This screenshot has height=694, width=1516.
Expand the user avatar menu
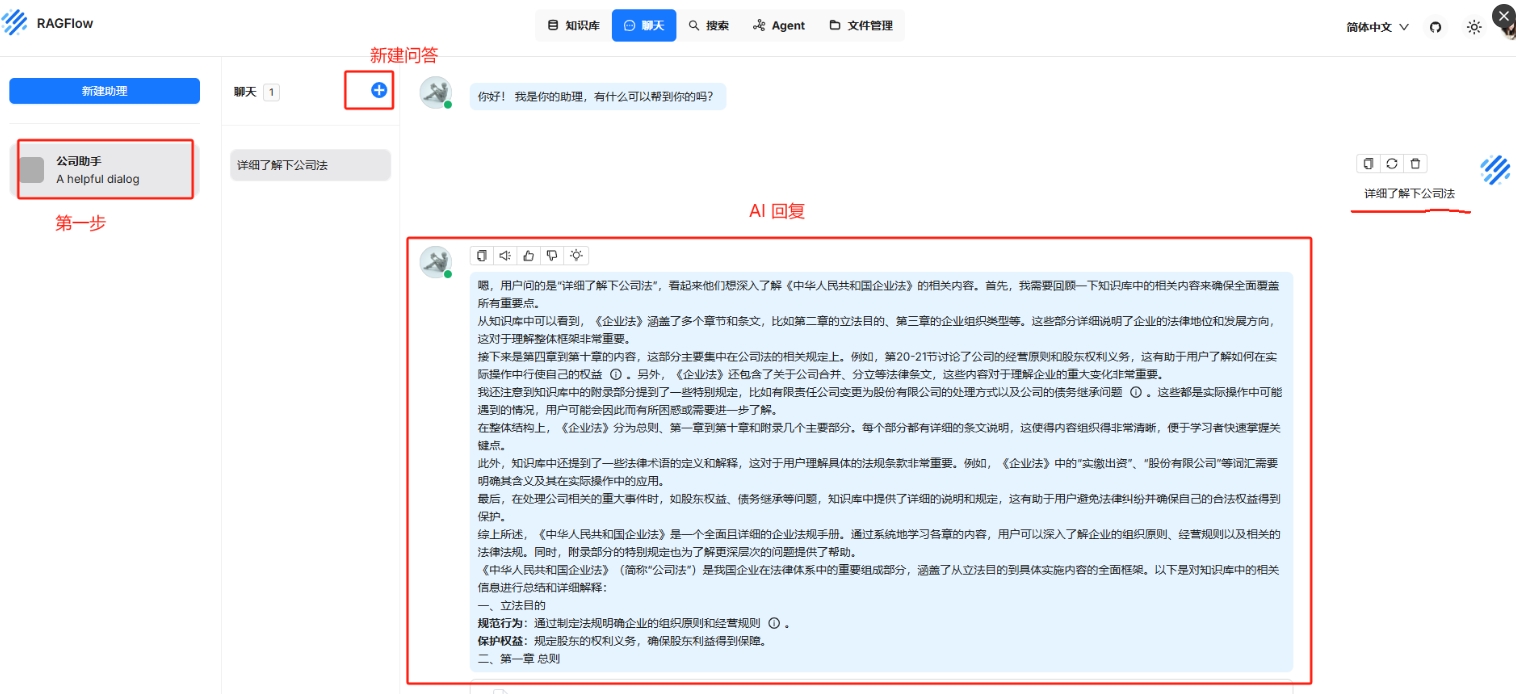[1507, 30]
